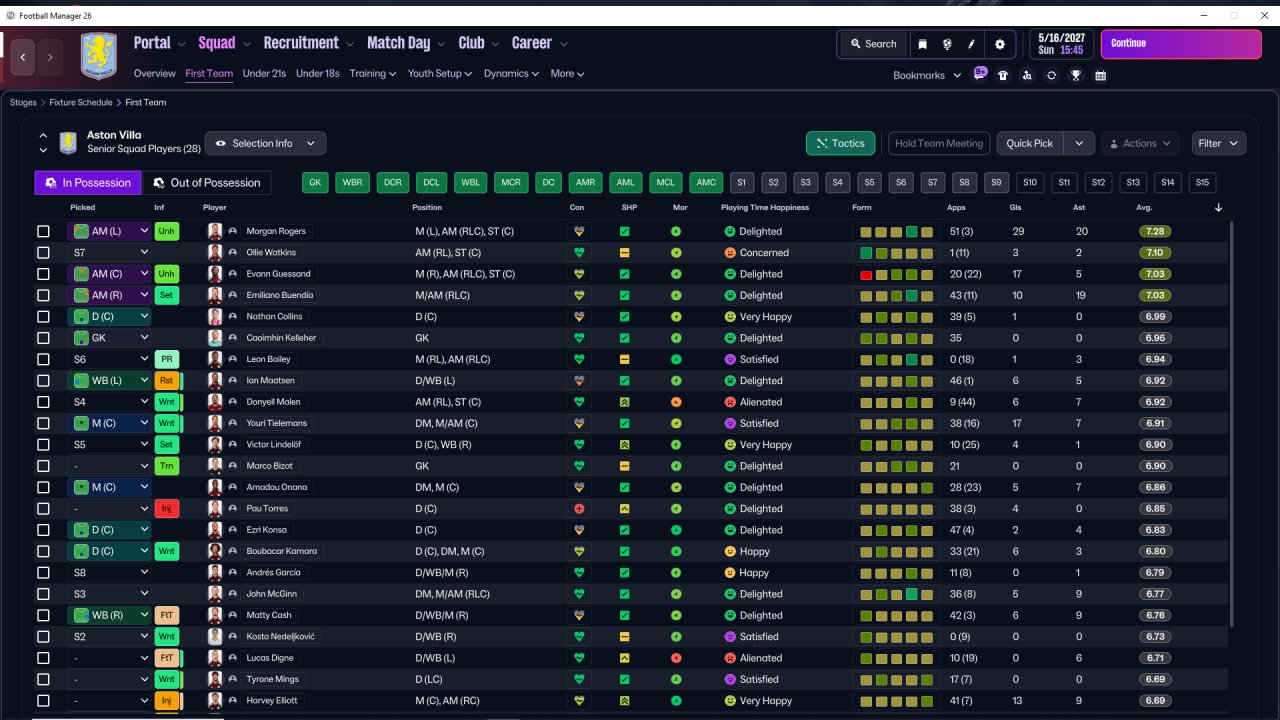Open the calendar schedule icon
Viewport: 1280px width, 720px height.
1100,75
